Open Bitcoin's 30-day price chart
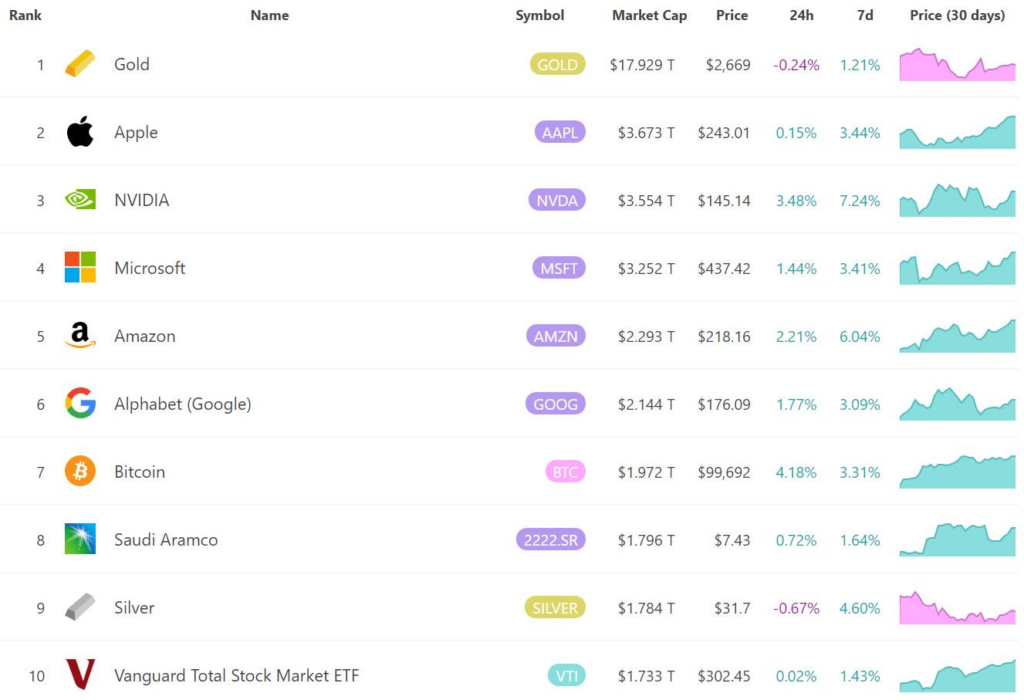The image size is (1024, 700). pos(957,471)
